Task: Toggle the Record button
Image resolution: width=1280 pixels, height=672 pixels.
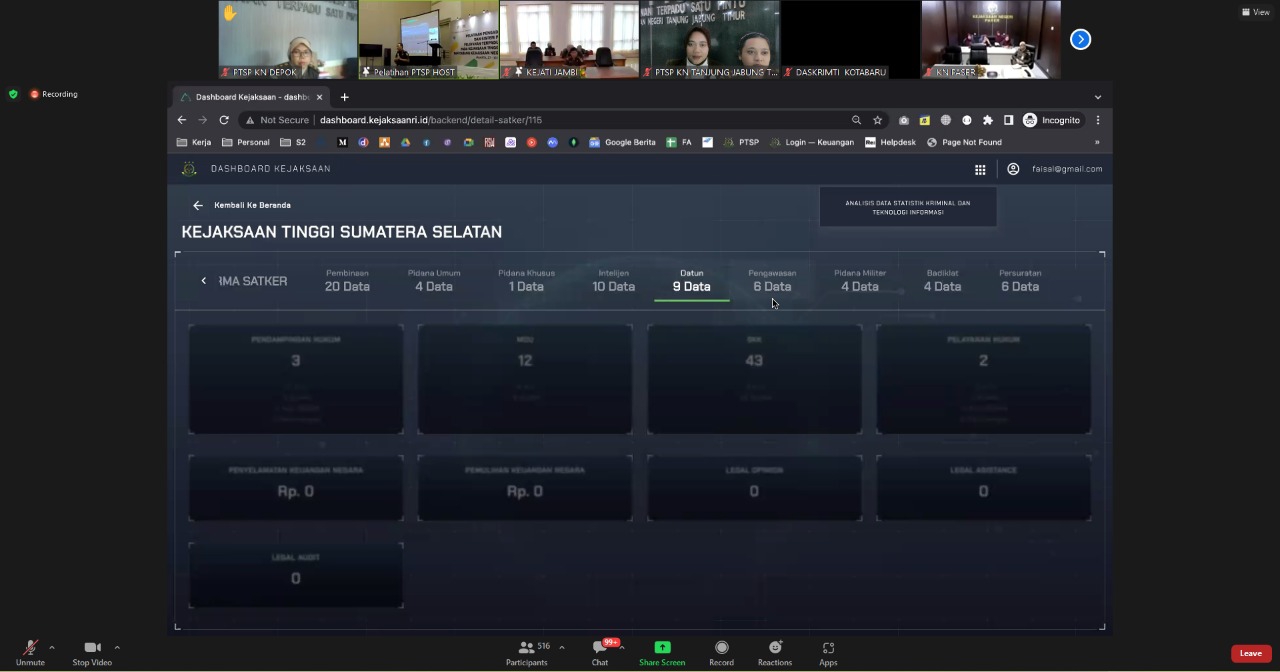Action: coord(721,648)
